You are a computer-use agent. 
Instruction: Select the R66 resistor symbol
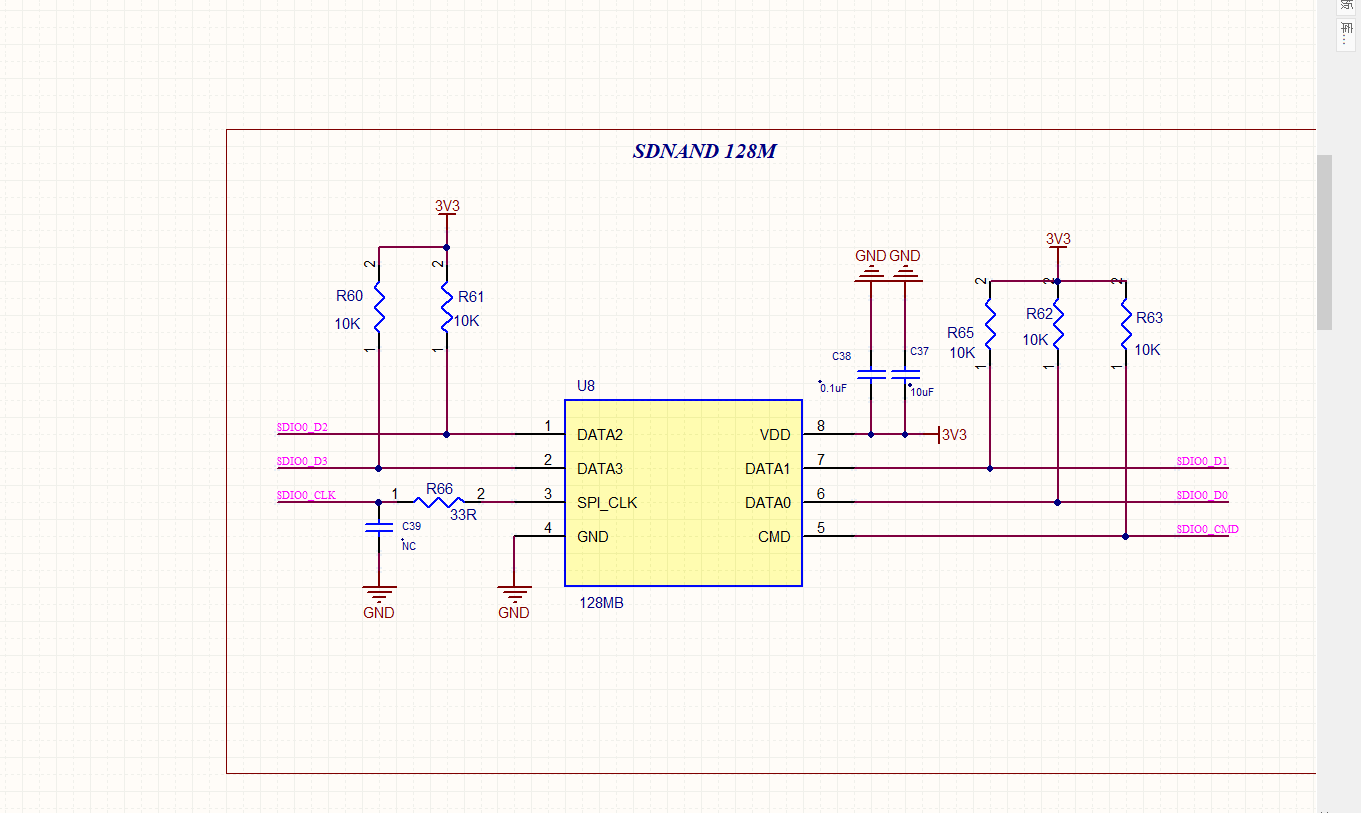[439, 503]
